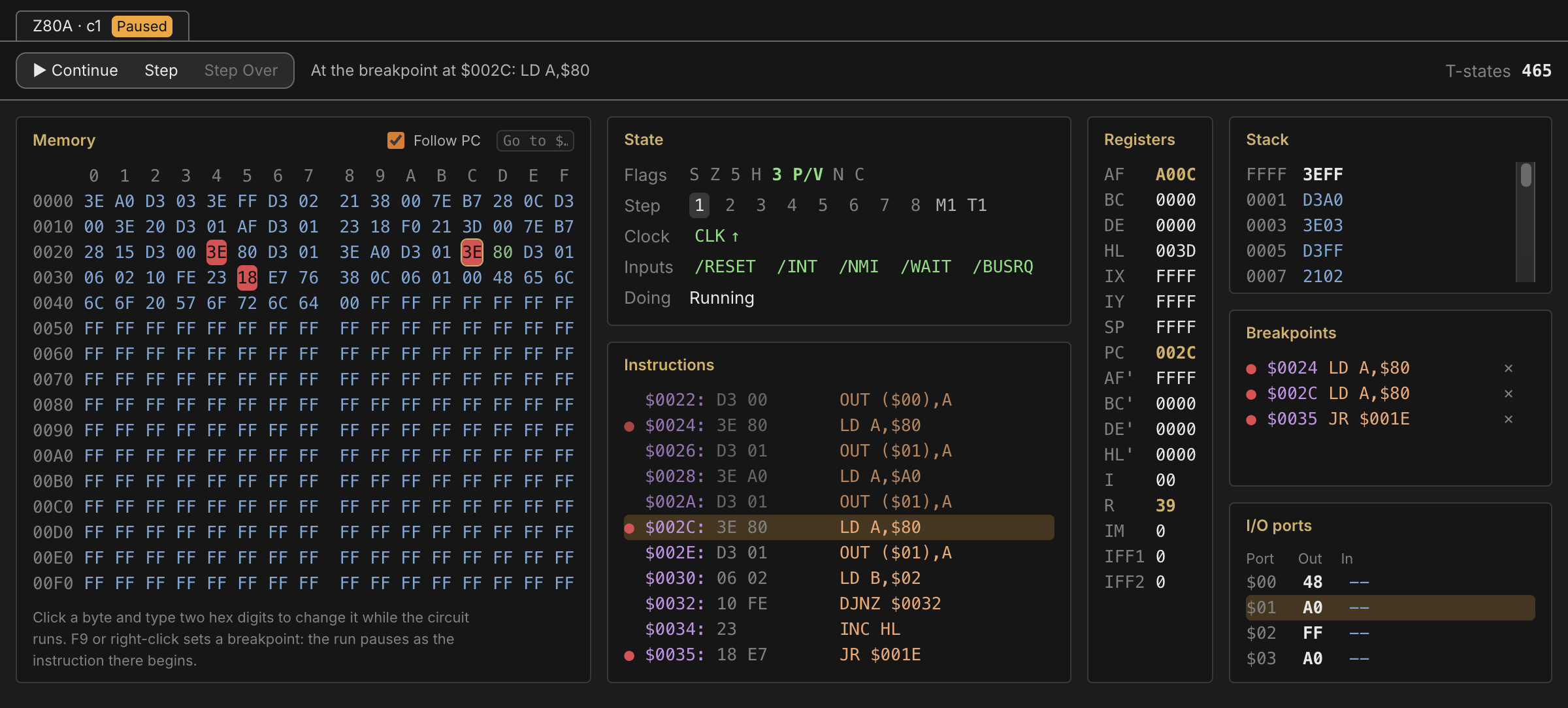Select the stack entry FFFF 3EFF

click(x=1294, y=174)
